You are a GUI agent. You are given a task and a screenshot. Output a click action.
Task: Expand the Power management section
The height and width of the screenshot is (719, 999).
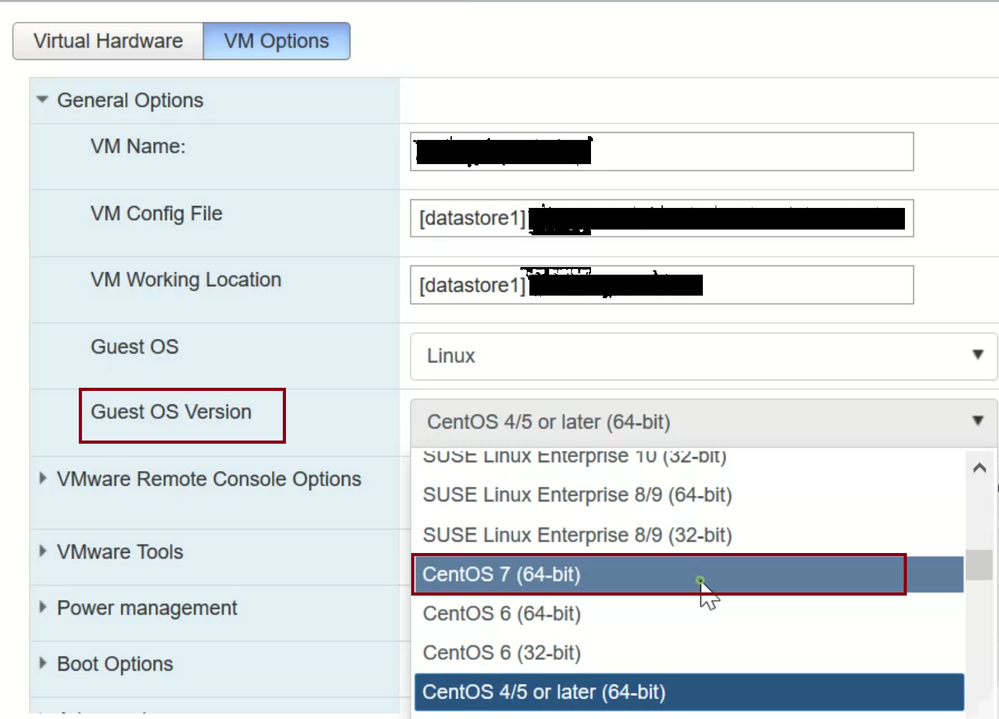[x=43, y=607]
